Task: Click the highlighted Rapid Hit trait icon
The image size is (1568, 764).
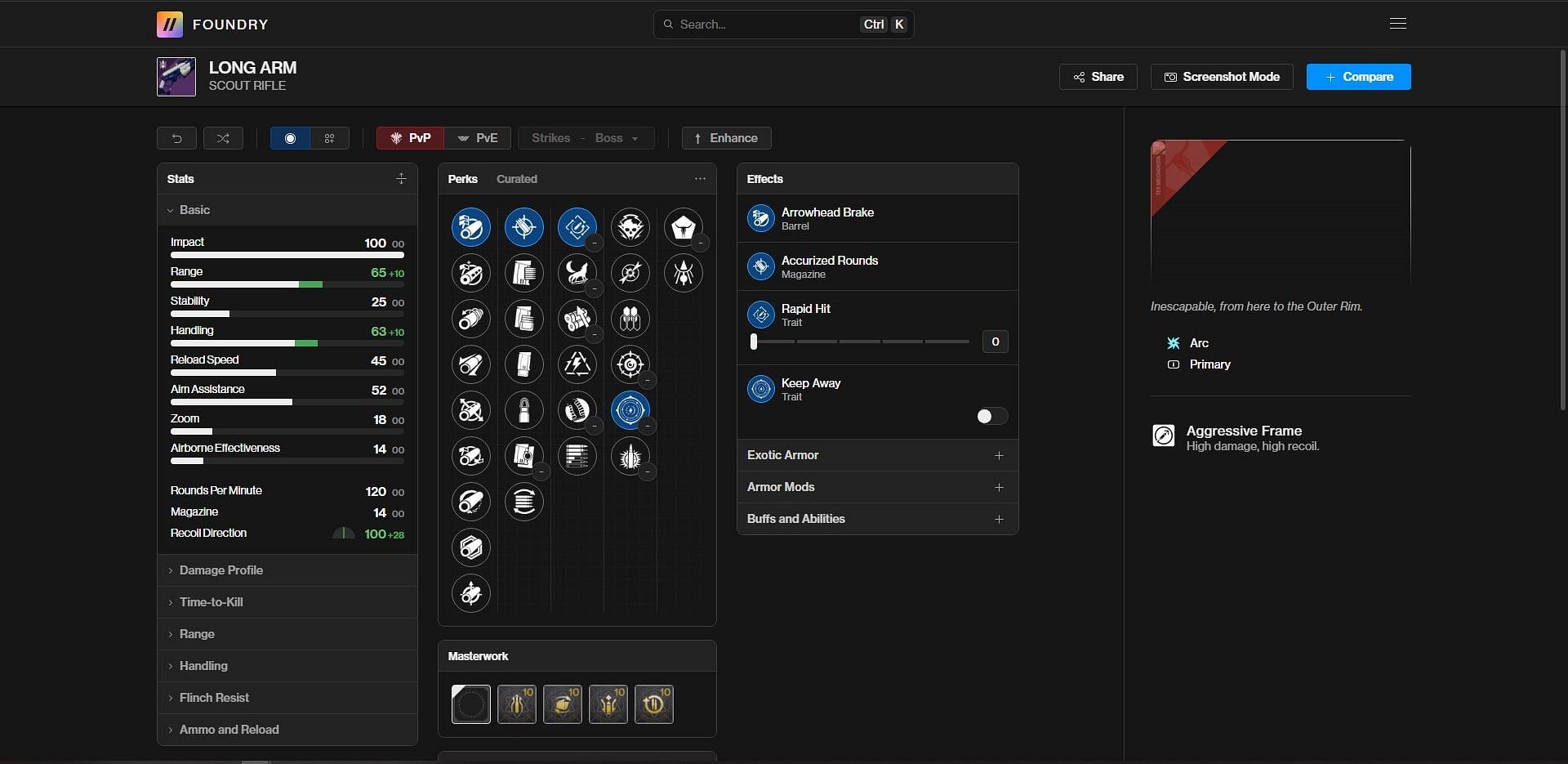Action: coord(577,227)
